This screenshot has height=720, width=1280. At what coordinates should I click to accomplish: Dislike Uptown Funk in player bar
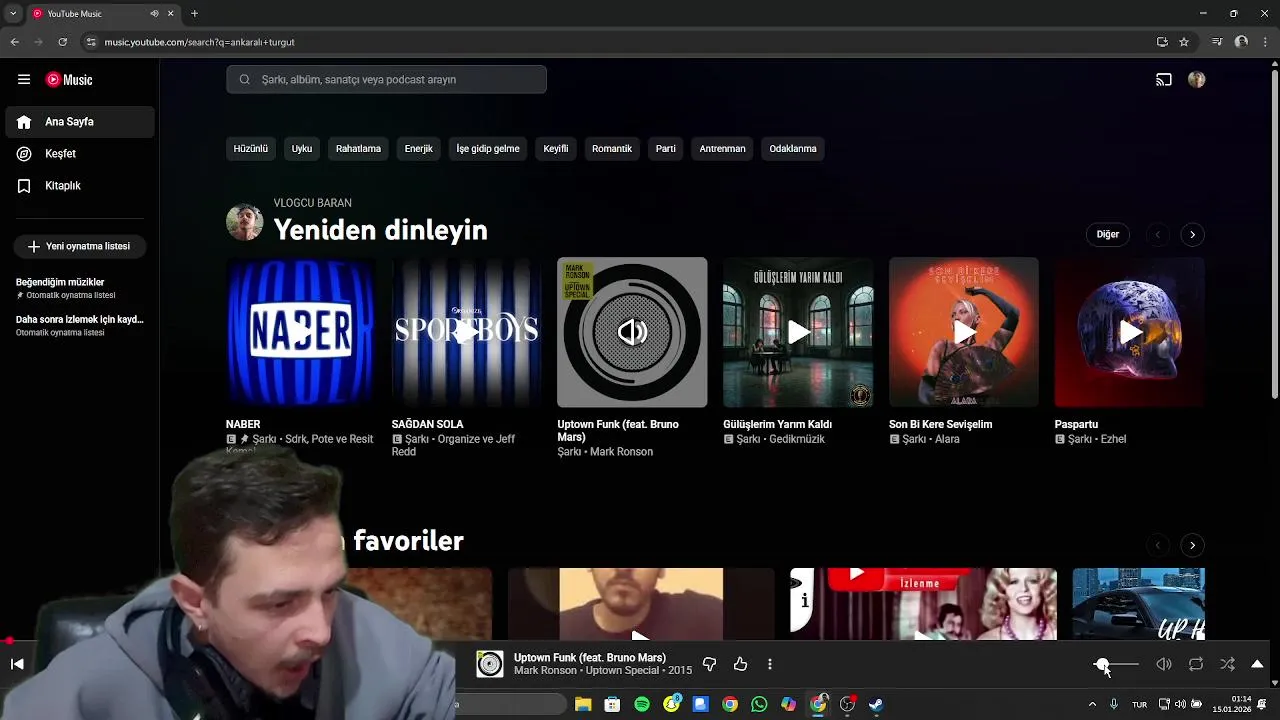pyautogui.click(x=710, y=664)
